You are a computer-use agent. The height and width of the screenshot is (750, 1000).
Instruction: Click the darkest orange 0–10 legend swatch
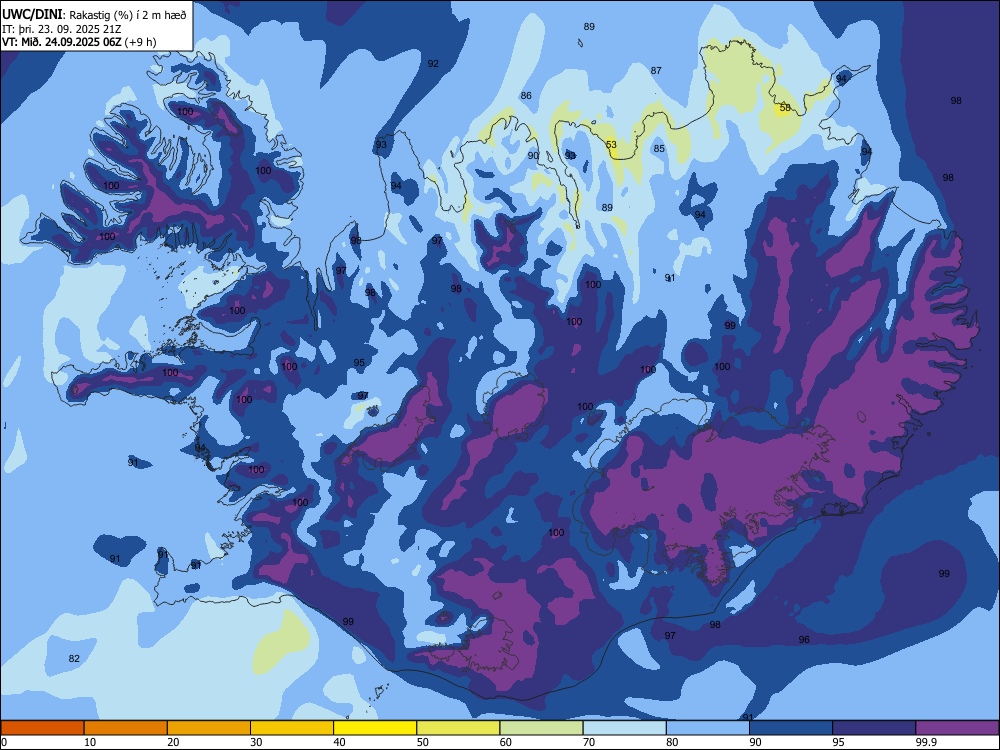(42, 728)
